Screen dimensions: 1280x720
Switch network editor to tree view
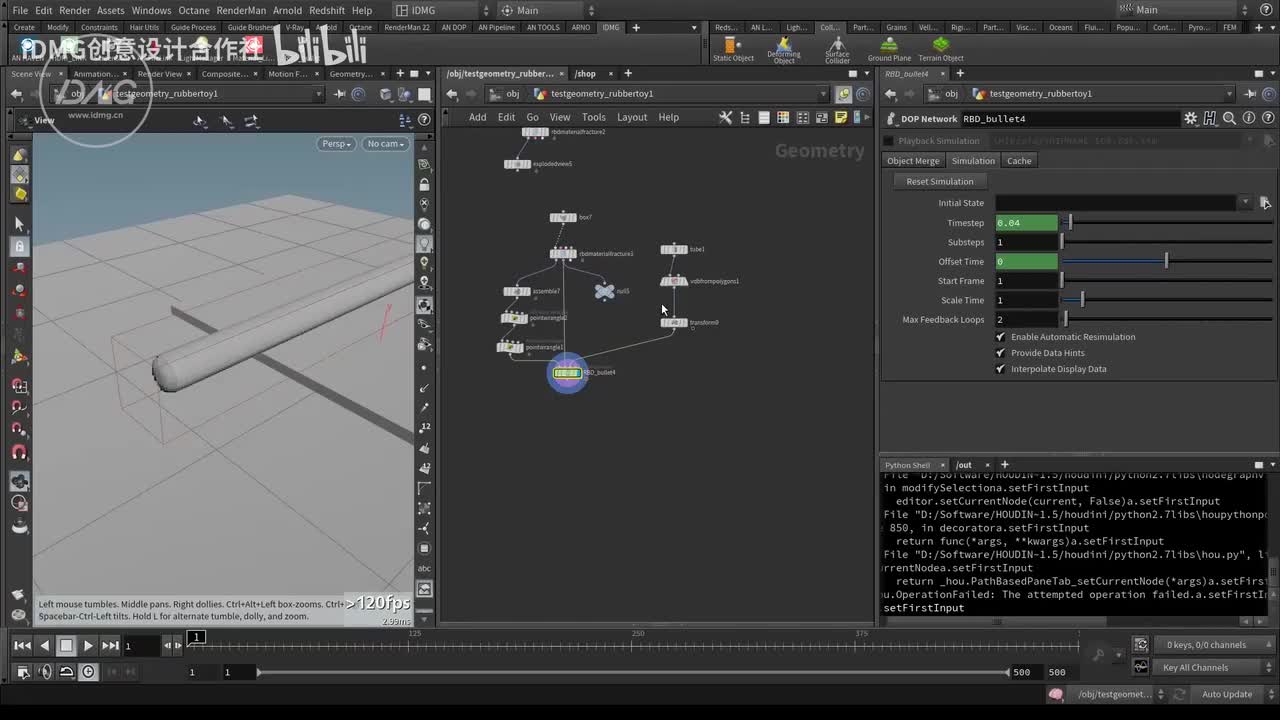click(745, 117)
